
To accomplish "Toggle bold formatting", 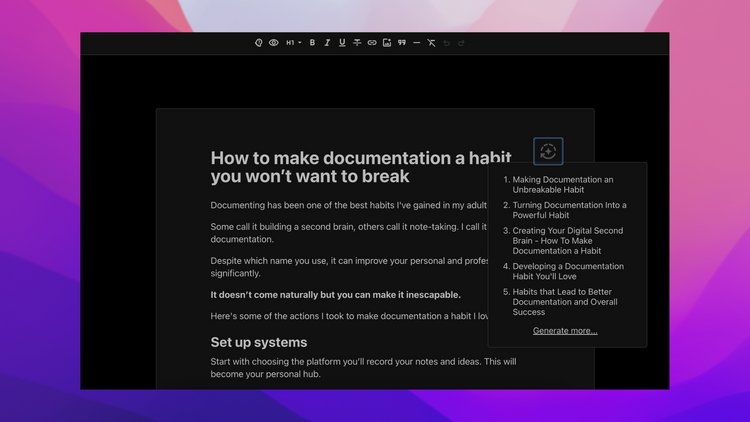I will pyautogui.click(x=312, y=43).
